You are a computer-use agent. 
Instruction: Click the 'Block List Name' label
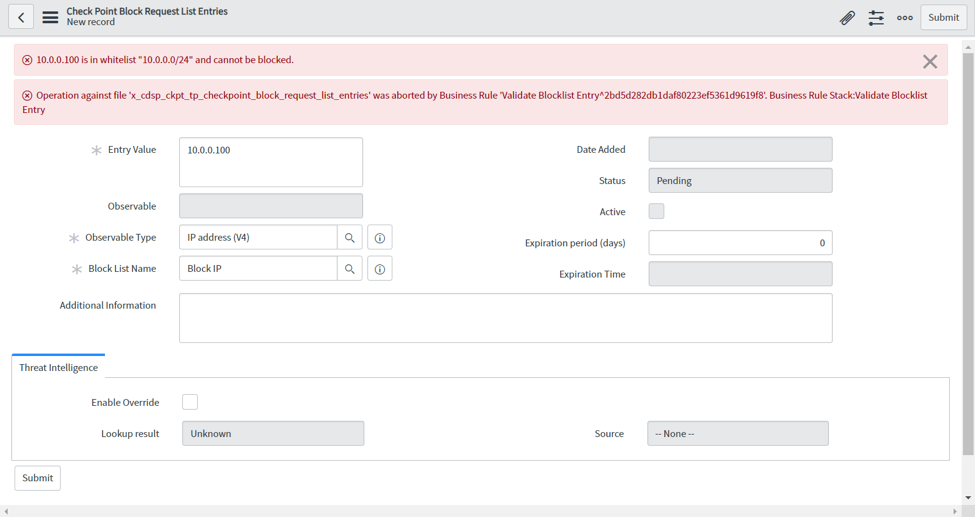pos(122,268)
